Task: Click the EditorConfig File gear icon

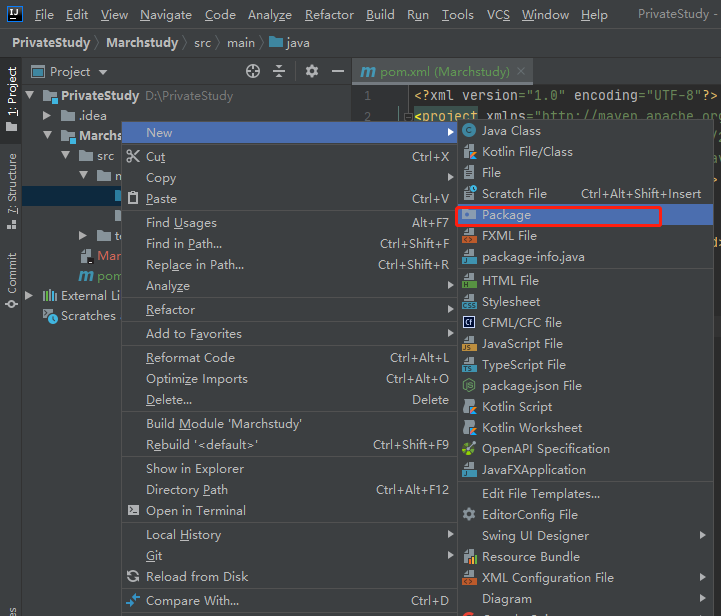Action: click(x=469, y=514)
